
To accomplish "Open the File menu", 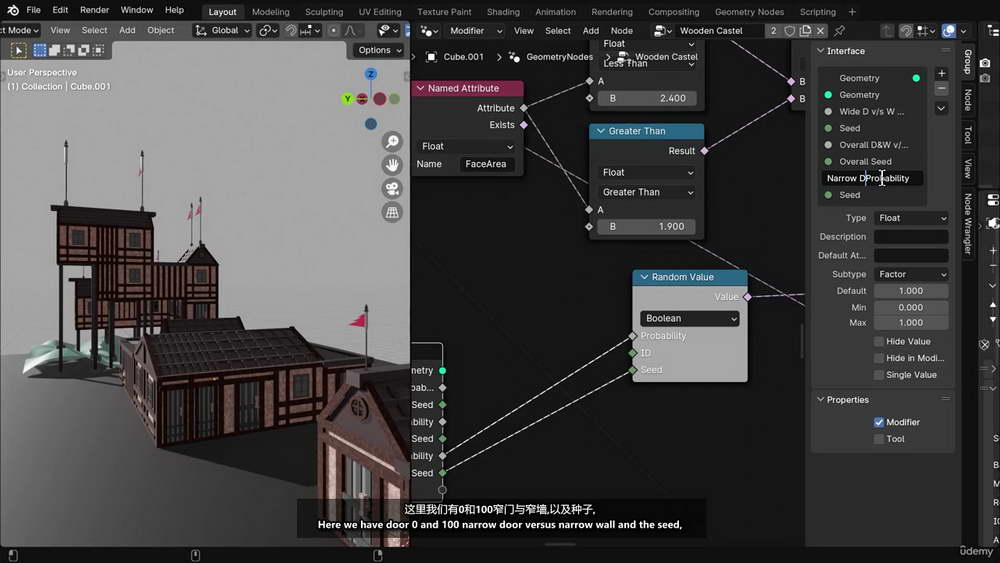I will pos(33,10).
